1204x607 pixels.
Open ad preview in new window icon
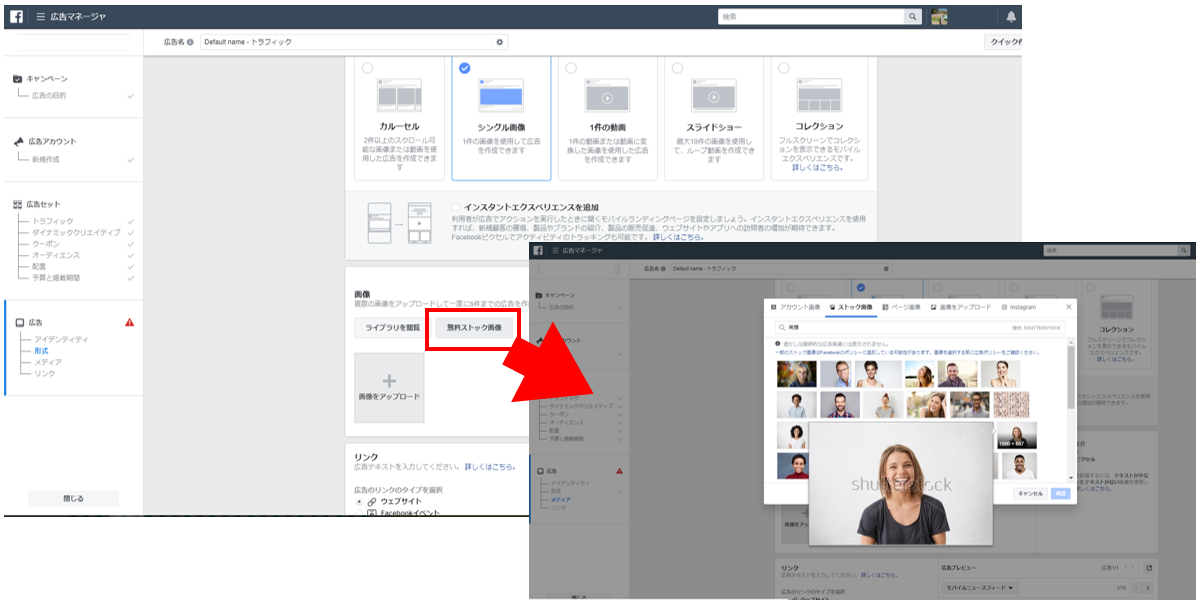pyautogui.click(x=1149, y=568)
